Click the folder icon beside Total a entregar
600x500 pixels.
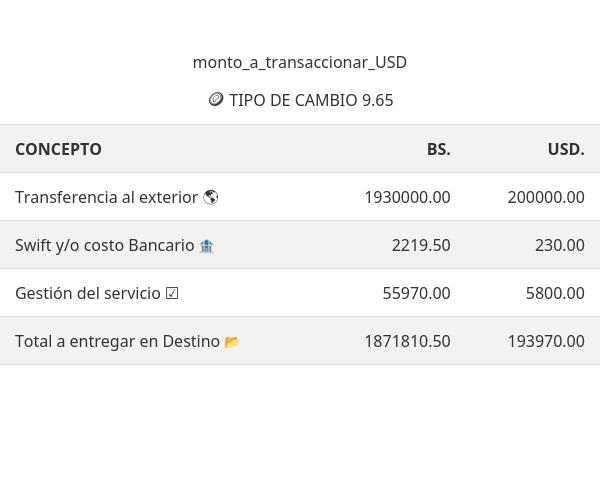click(x=232, y=341)
